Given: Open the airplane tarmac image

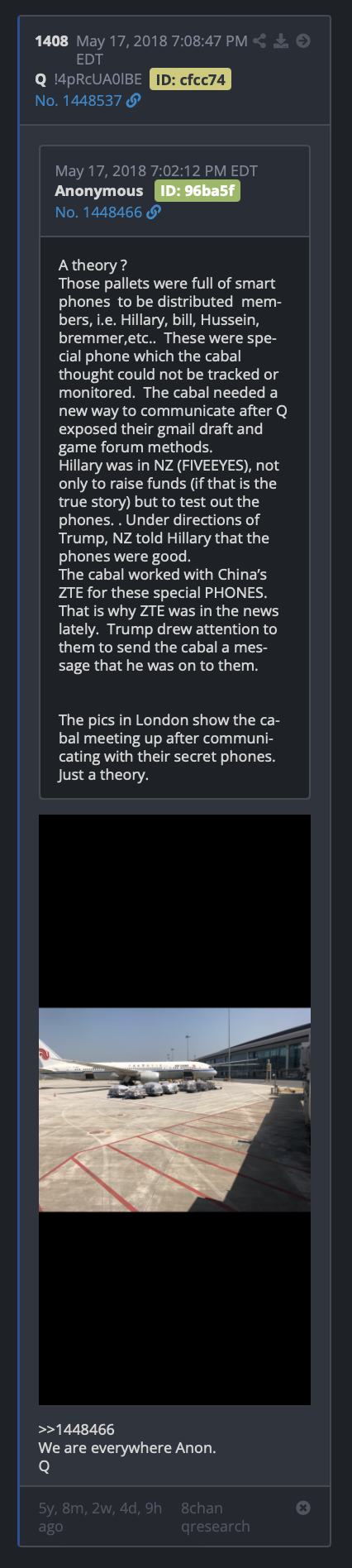Looking at the screenshot, I should [174, 1109].
